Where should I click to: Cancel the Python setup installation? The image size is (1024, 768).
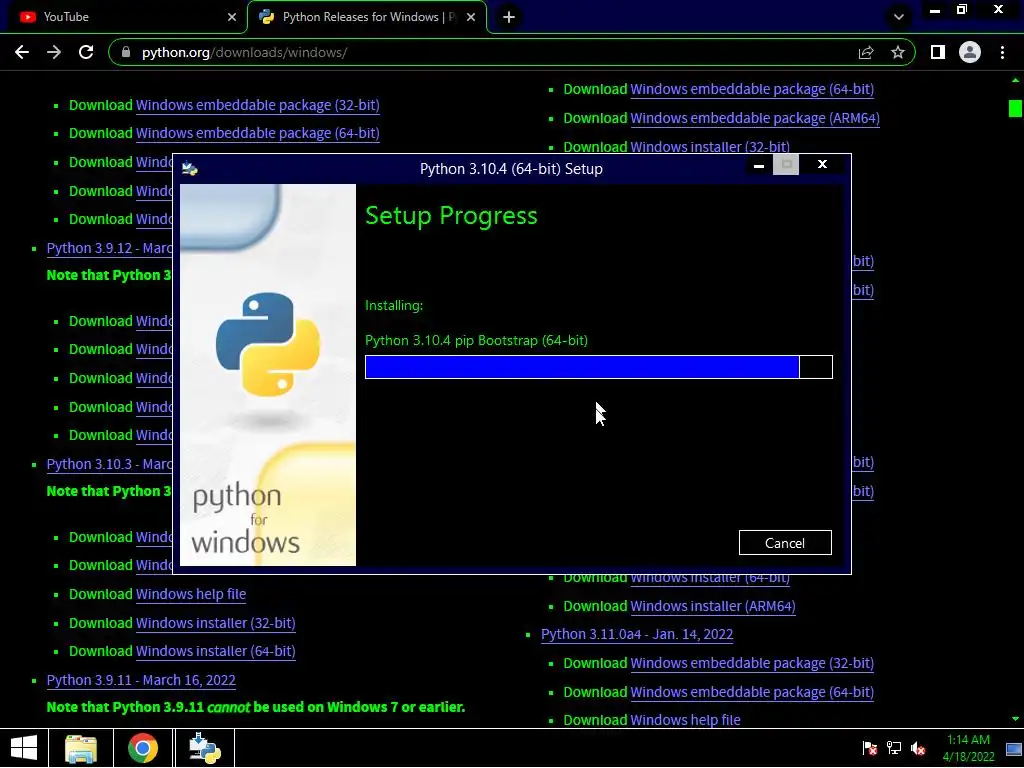tap(785, 543)
